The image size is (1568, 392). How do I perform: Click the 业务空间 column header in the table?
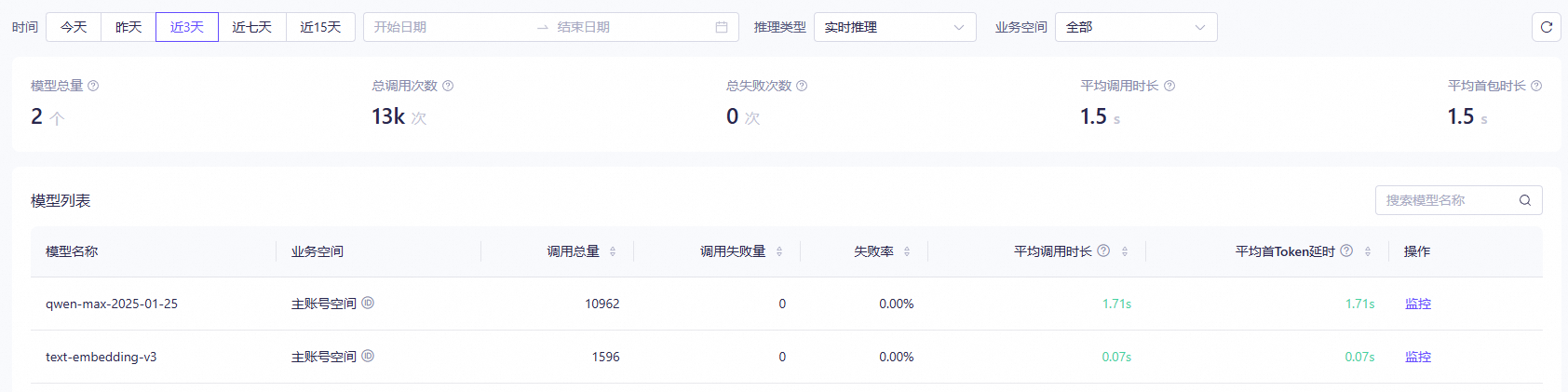pyautogui.click(x=318, y=251)
